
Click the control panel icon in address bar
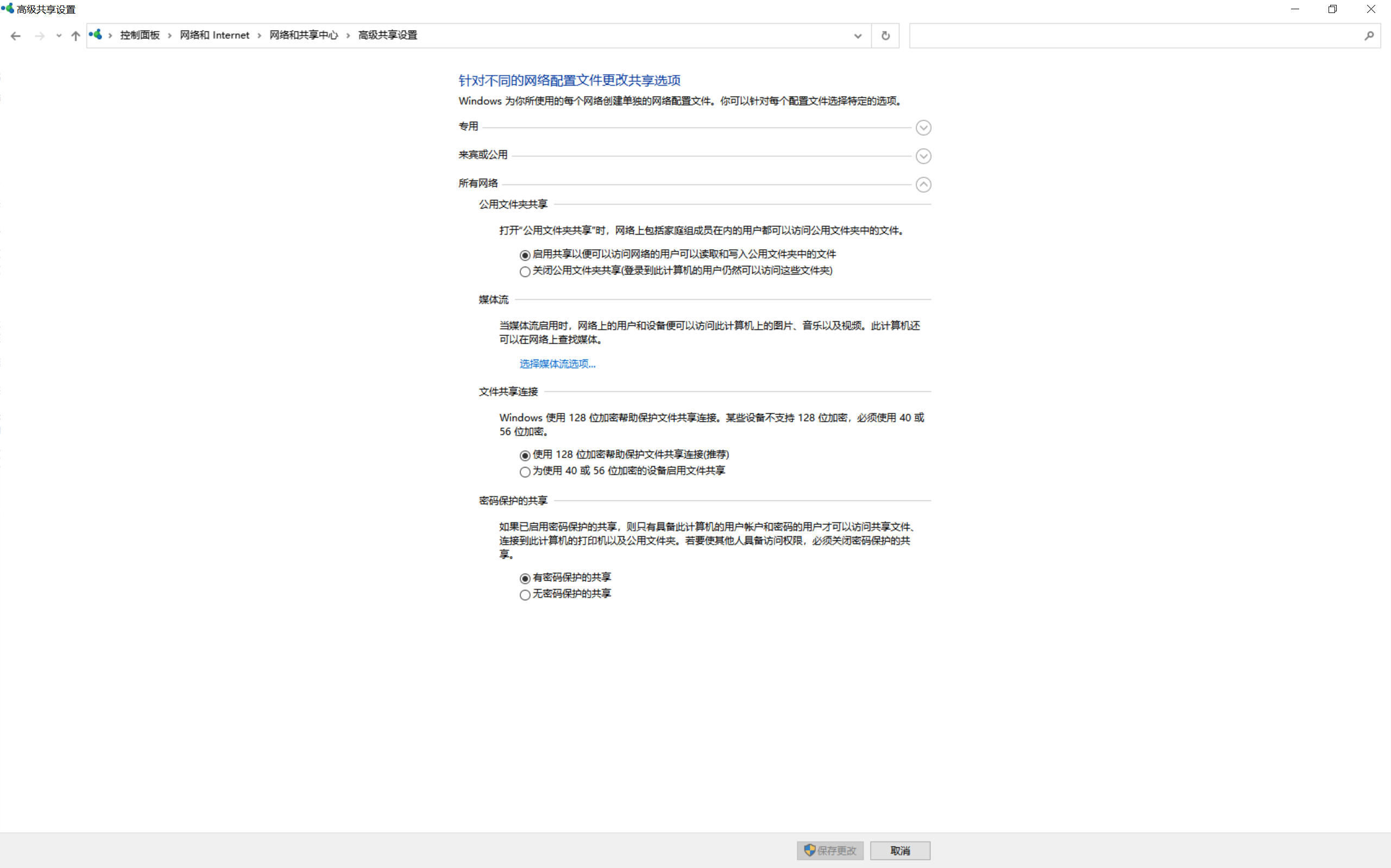tap(96, 35)
